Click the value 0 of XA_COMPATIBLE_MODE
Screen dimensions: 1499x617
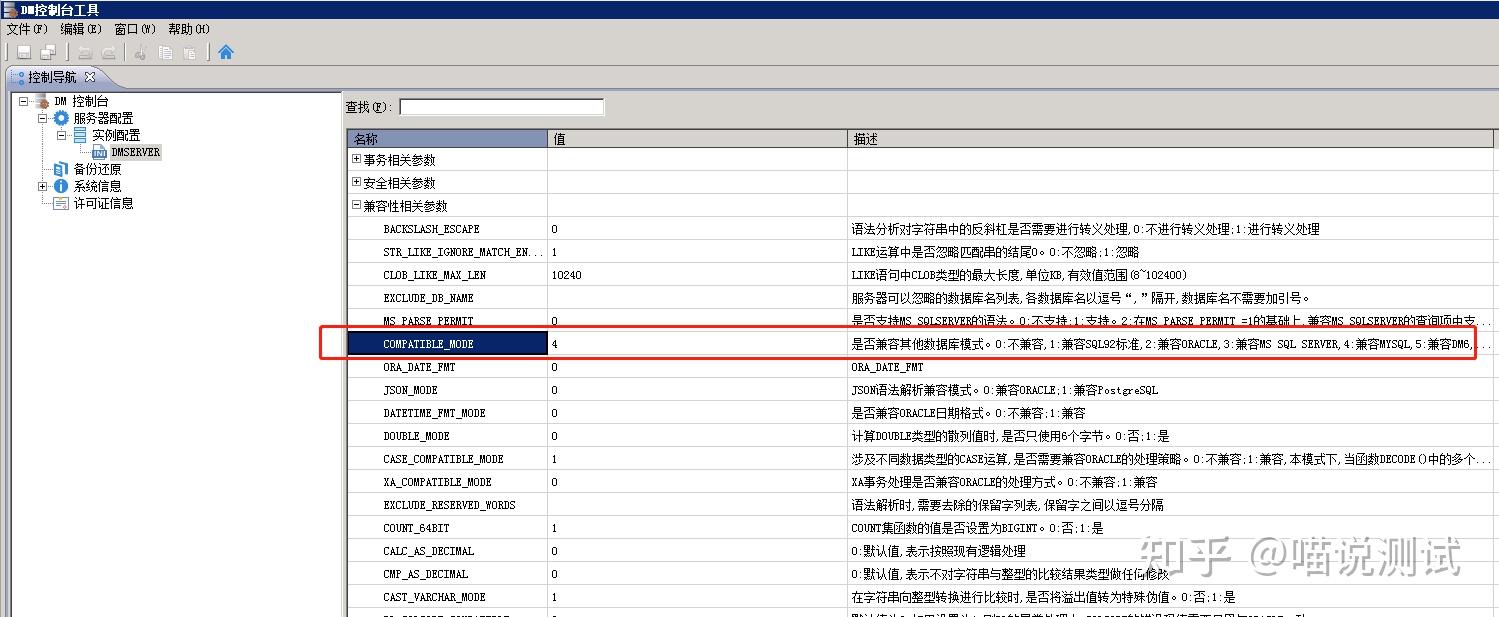click(x=554, y=482)
